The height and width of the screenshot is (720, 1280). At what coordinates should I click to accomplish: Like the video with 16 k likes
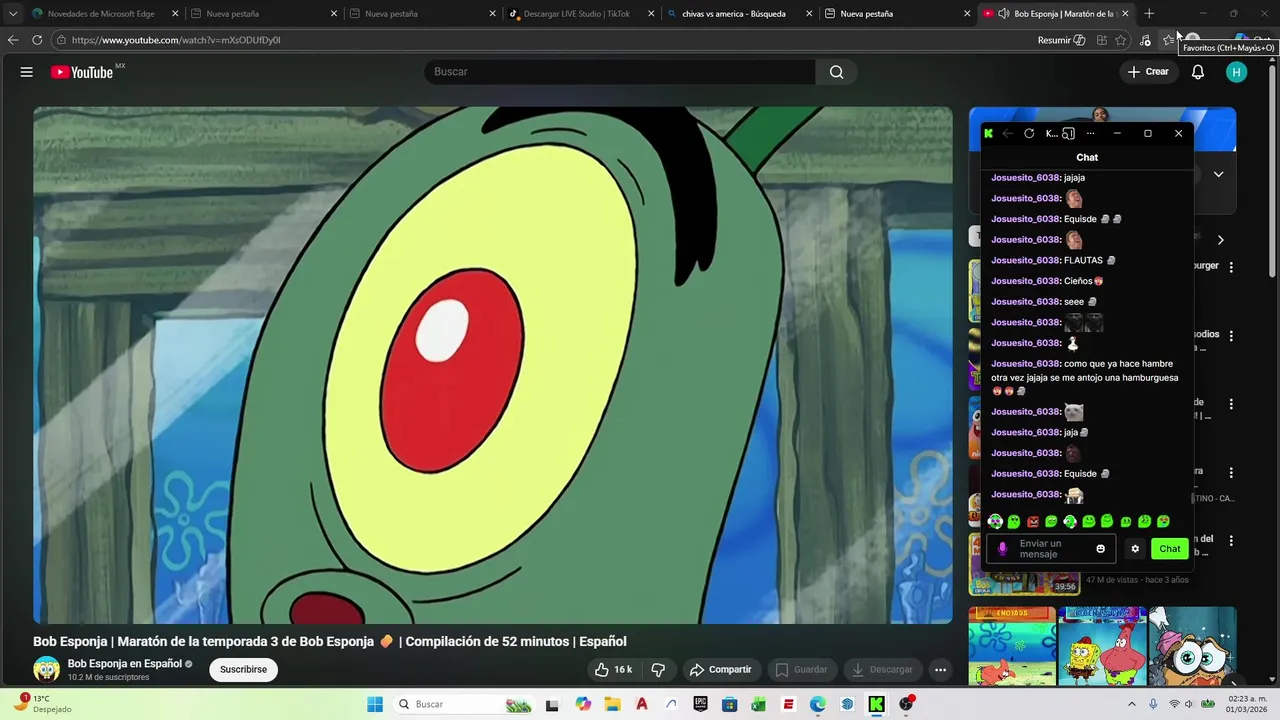(x=613, y=669)
